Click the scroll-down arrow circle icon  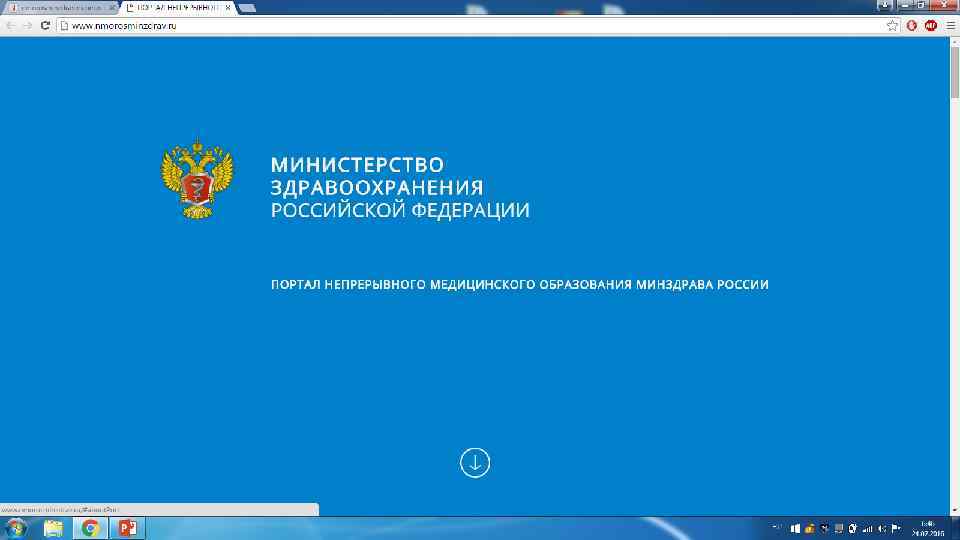[x=474, y=463]
